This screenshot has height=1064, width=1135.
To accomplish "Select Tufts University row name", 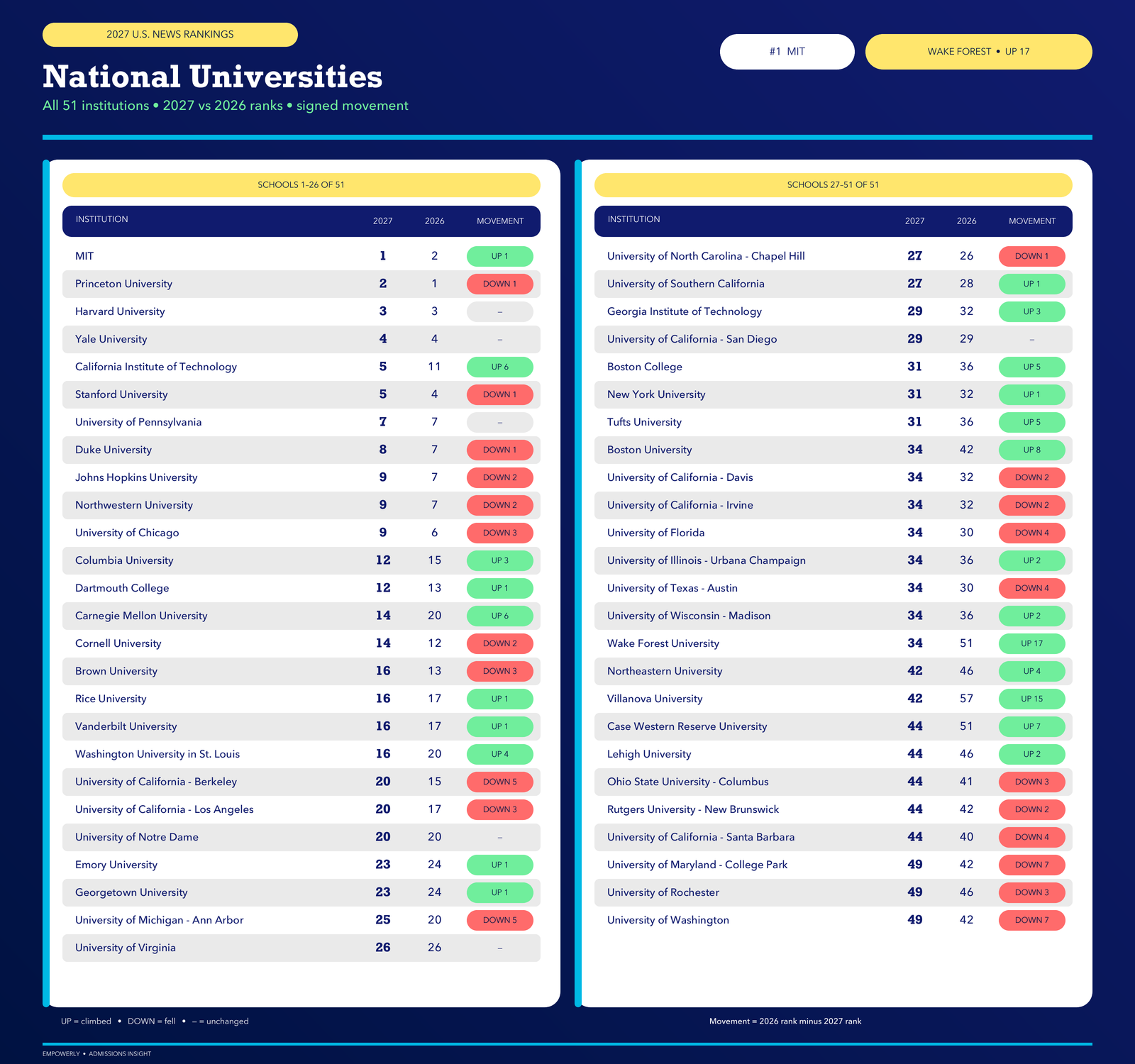I will click(x=644, y=422).
